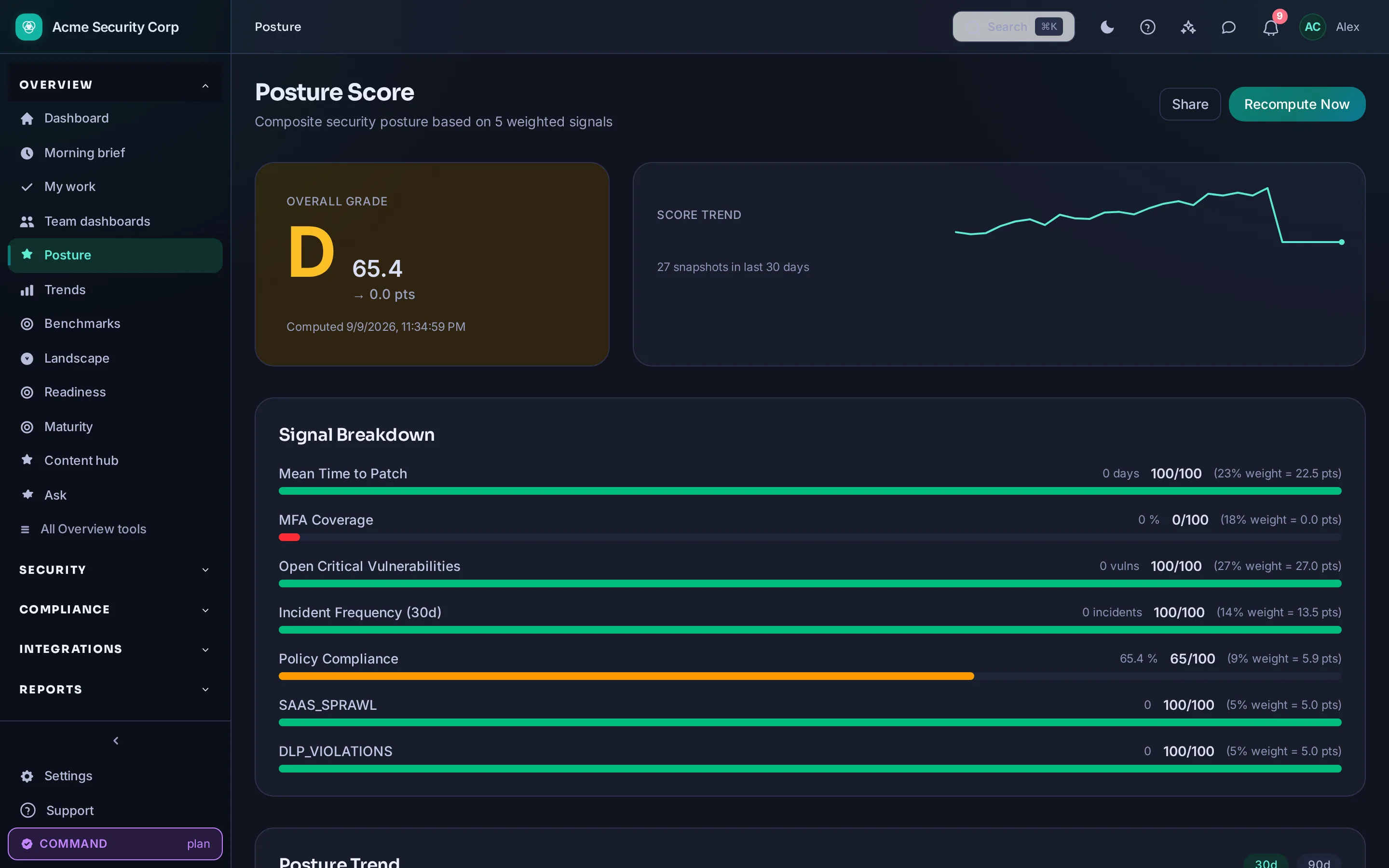
Task: Open All Overview tools list
Action: tap(115, 529)
